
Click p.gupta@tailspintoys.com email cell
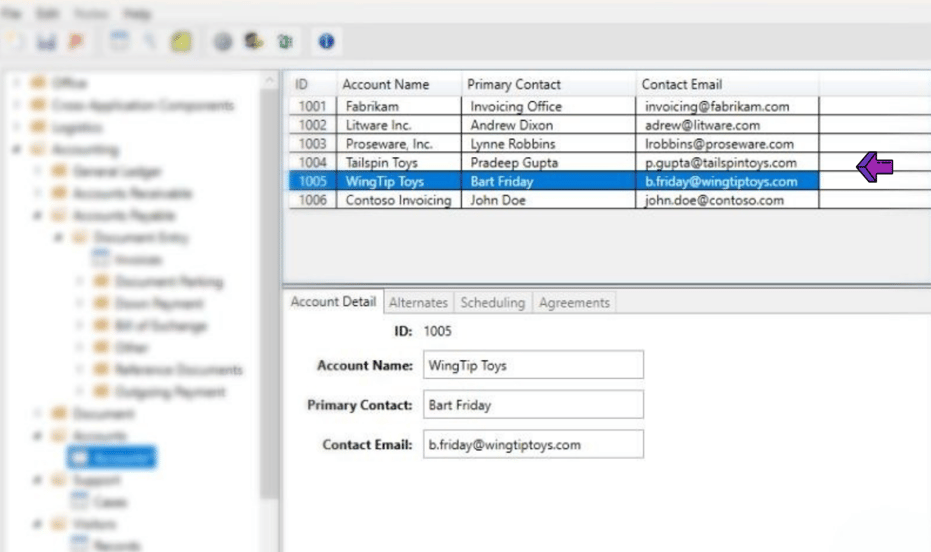(x=727, y=163)
